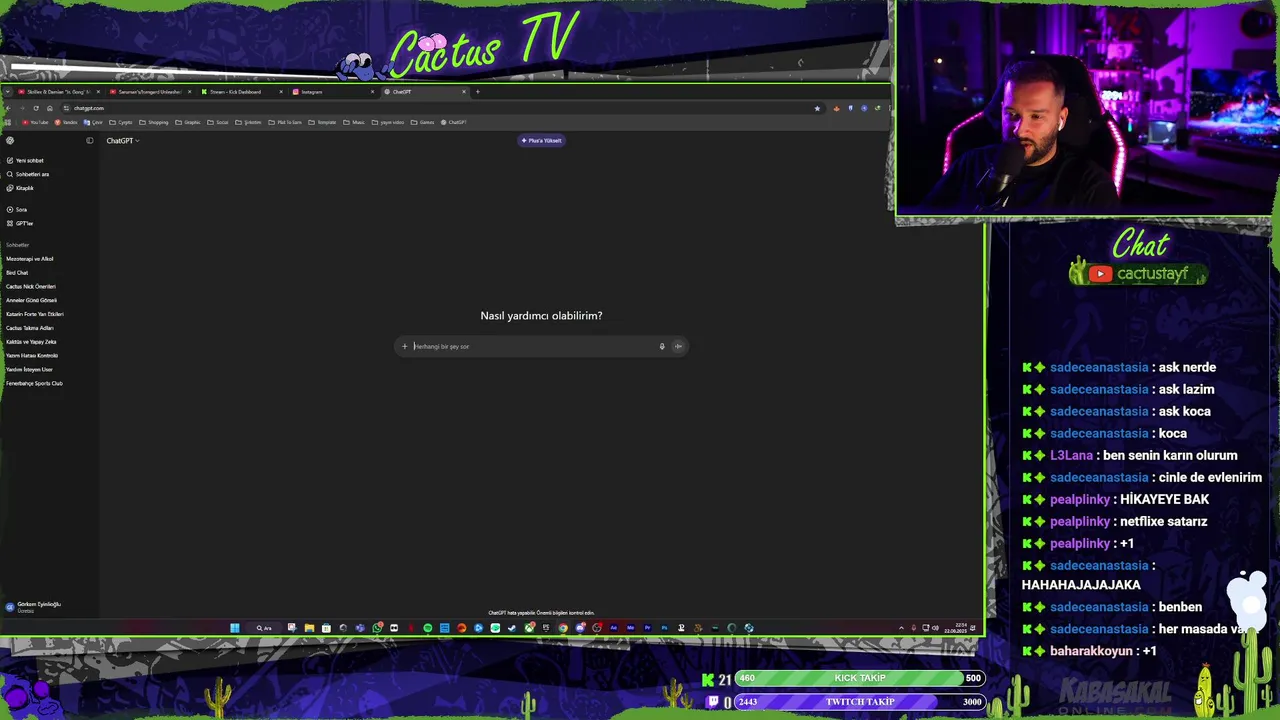This screenshot has height=720, width=1280.
Task: Click the browser home button
Action: [49, 108]
